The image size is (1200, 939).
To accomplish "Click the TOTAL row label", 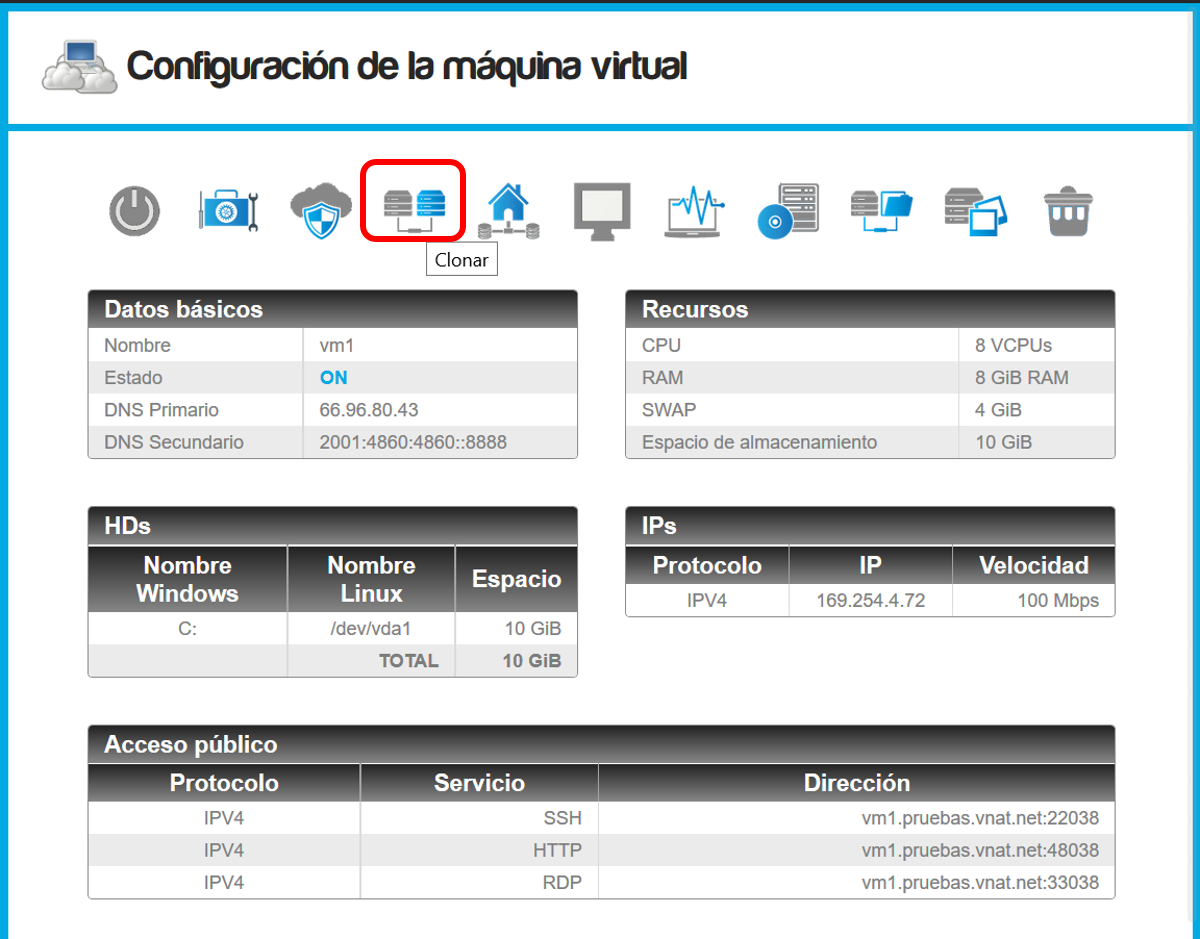I will [408, 661].
